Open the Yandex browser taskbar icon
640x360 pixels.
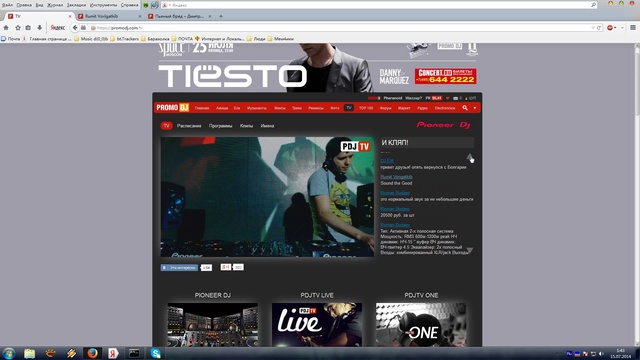click(x=113, y=353)
